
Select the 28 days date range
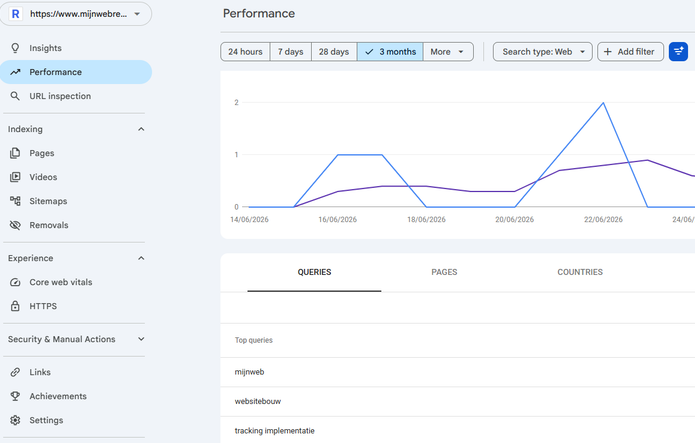334,51
